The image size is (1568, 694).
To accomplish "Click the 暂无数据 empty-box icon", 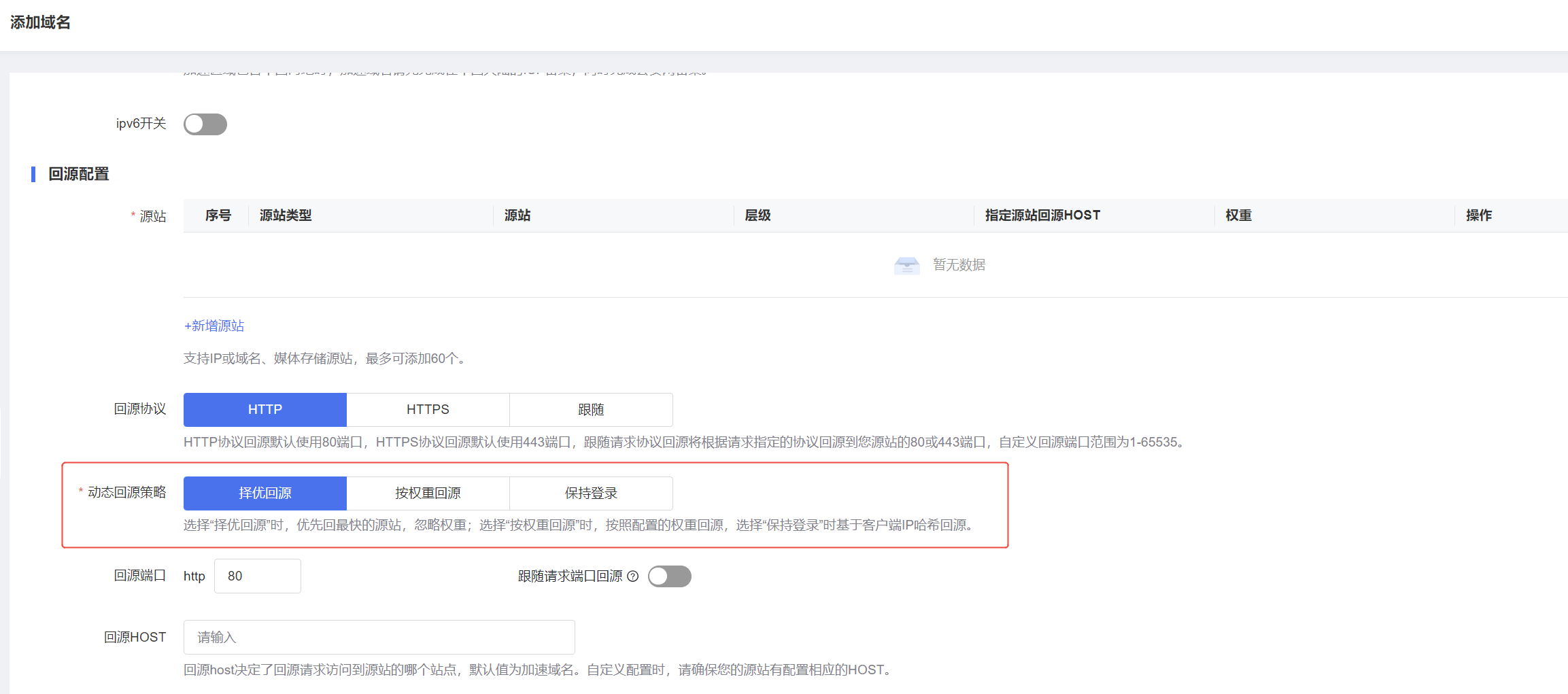I will (907, 265).
